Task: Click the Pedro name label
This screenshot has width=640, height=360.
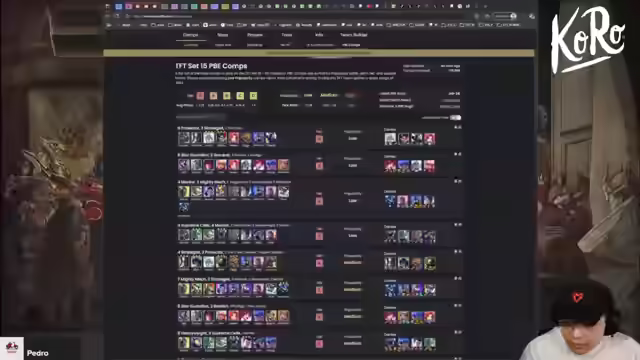Action: pos(38,353)
